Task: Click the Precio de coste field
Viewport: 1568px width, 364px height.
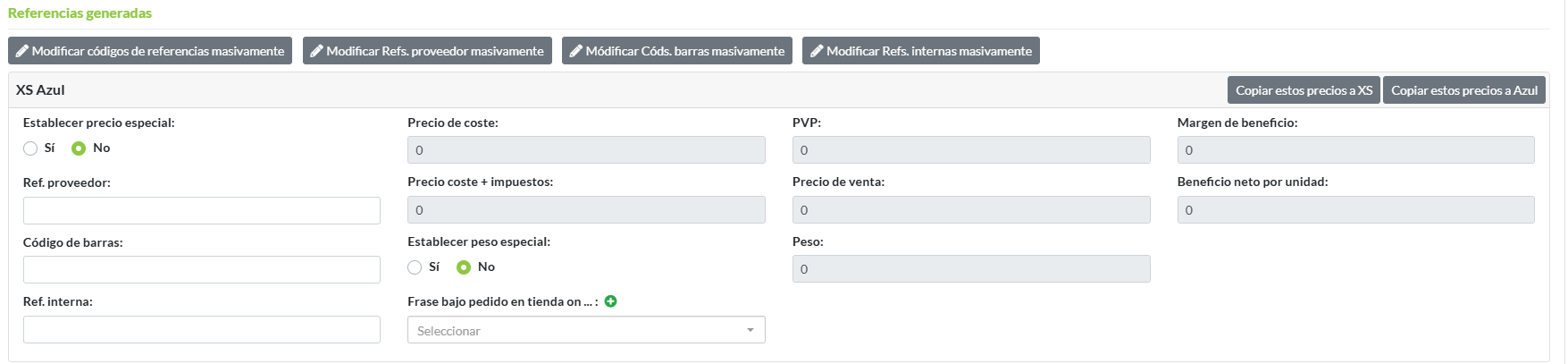Action: [x=586, y=150]
